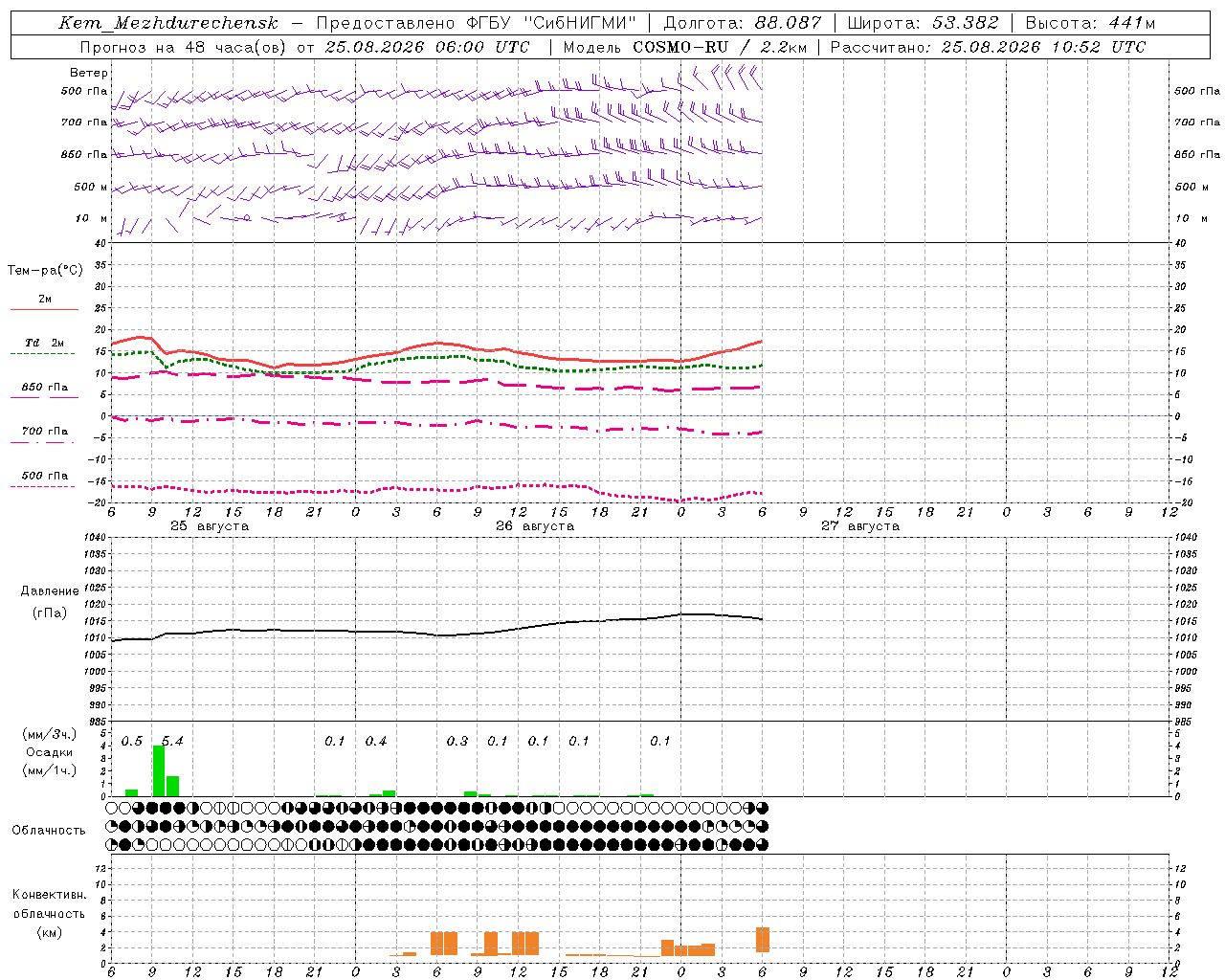
Task: Click the Конвективн. облачность panel label
Action: pyautogui.click(x=49, y=913)
